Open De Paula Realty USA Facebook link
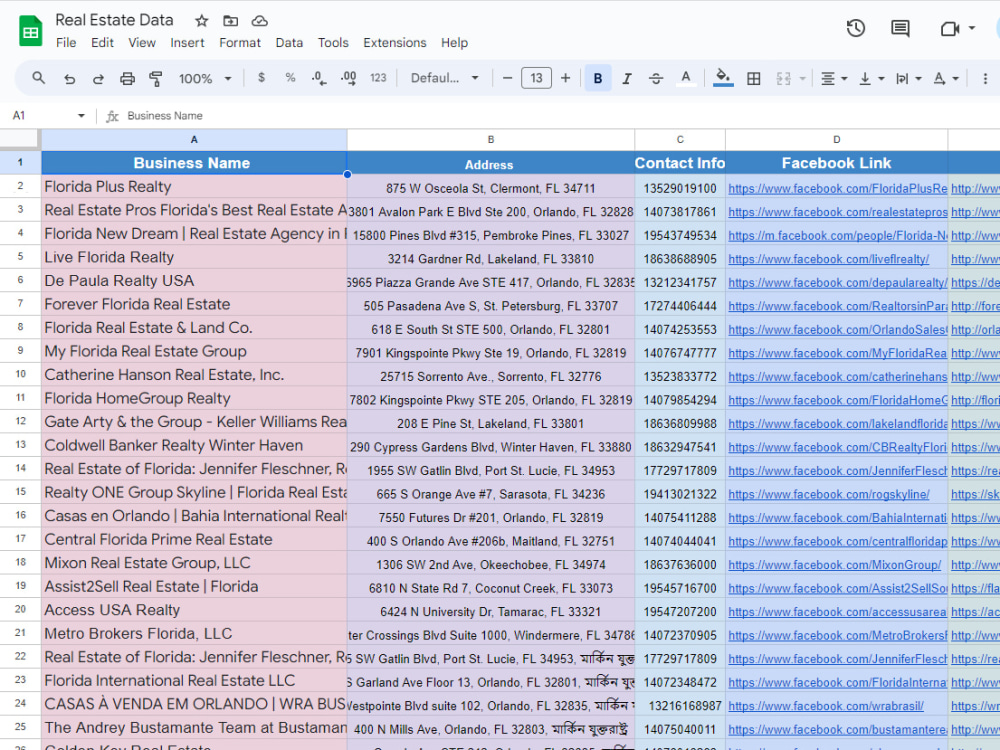The image size is (1000, 750). coord(837,283)
